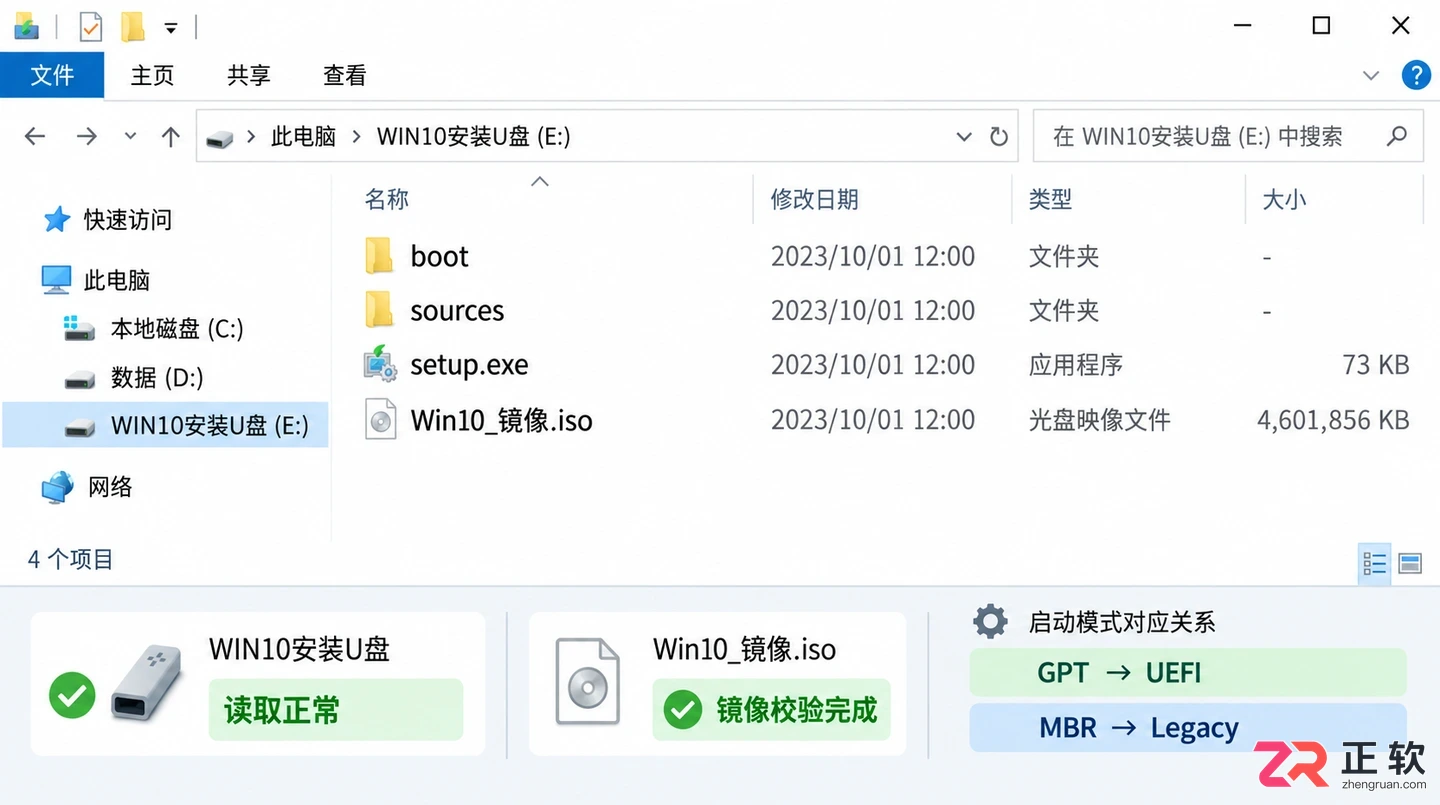The width and height of the screenshot is (1440, 805).
Task: Sort by the 大小 column header
Action: tap(1284, 199)
